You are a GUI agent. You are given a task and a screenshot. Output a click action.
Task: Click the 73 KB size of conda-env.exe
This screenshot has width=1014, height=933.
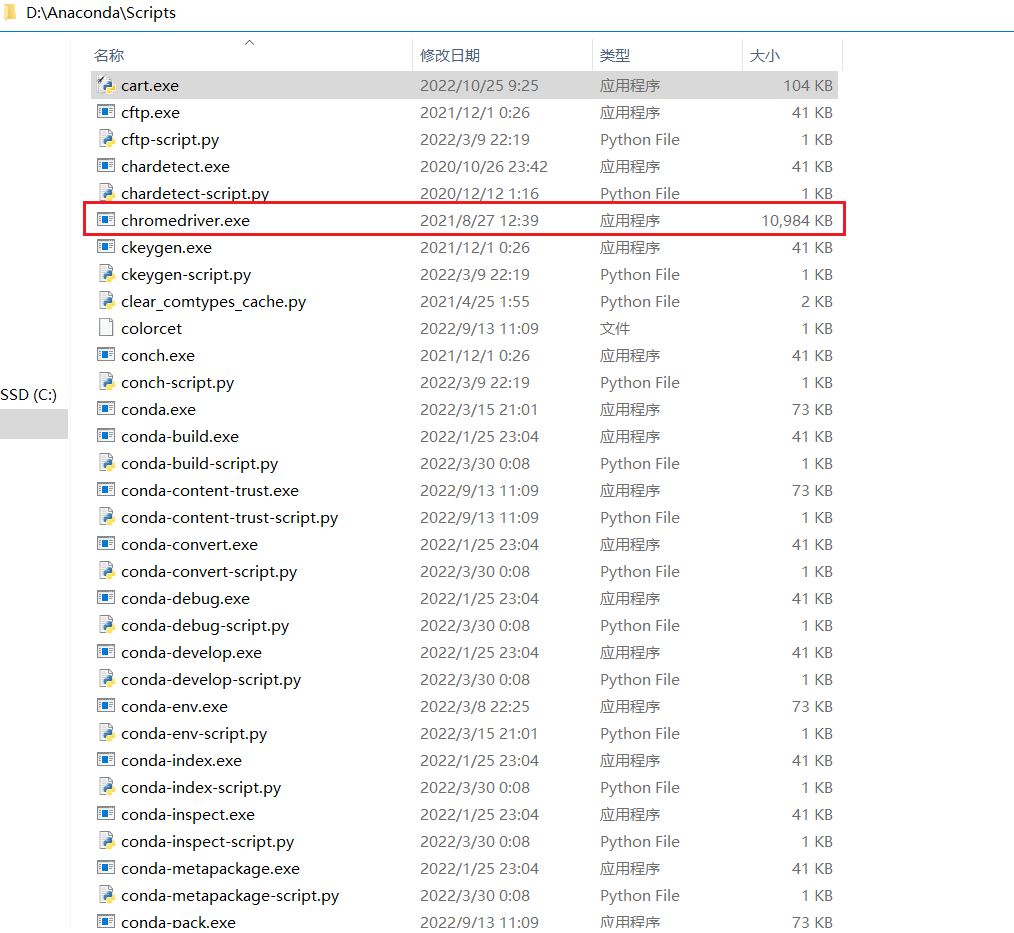click(812, 707)
